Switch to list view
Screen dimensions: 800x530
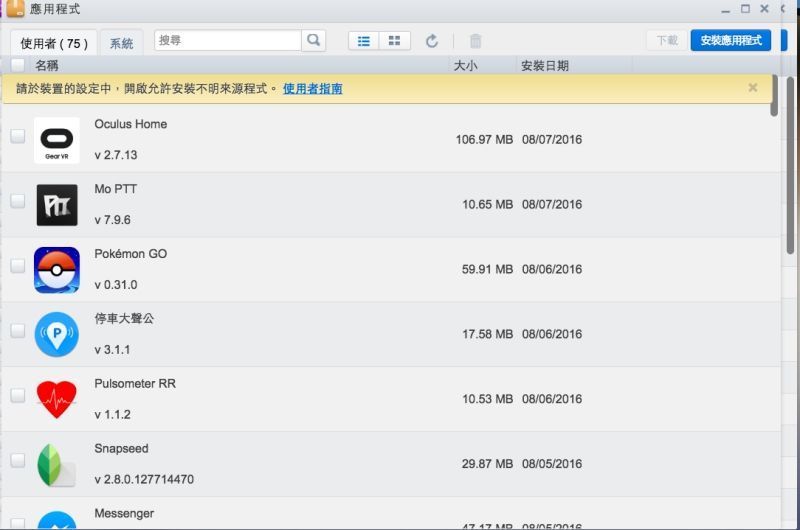coord(364,41)
